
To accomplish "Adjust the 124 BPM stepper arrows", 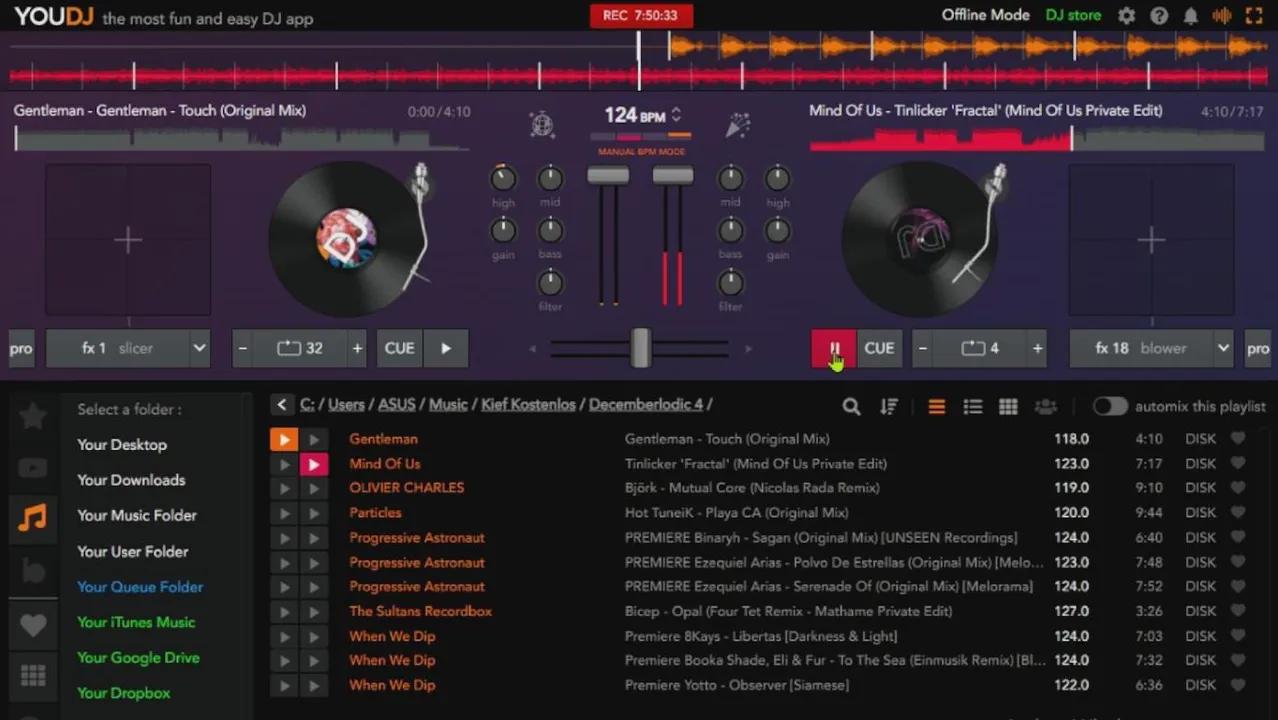I will click(677, 115).
